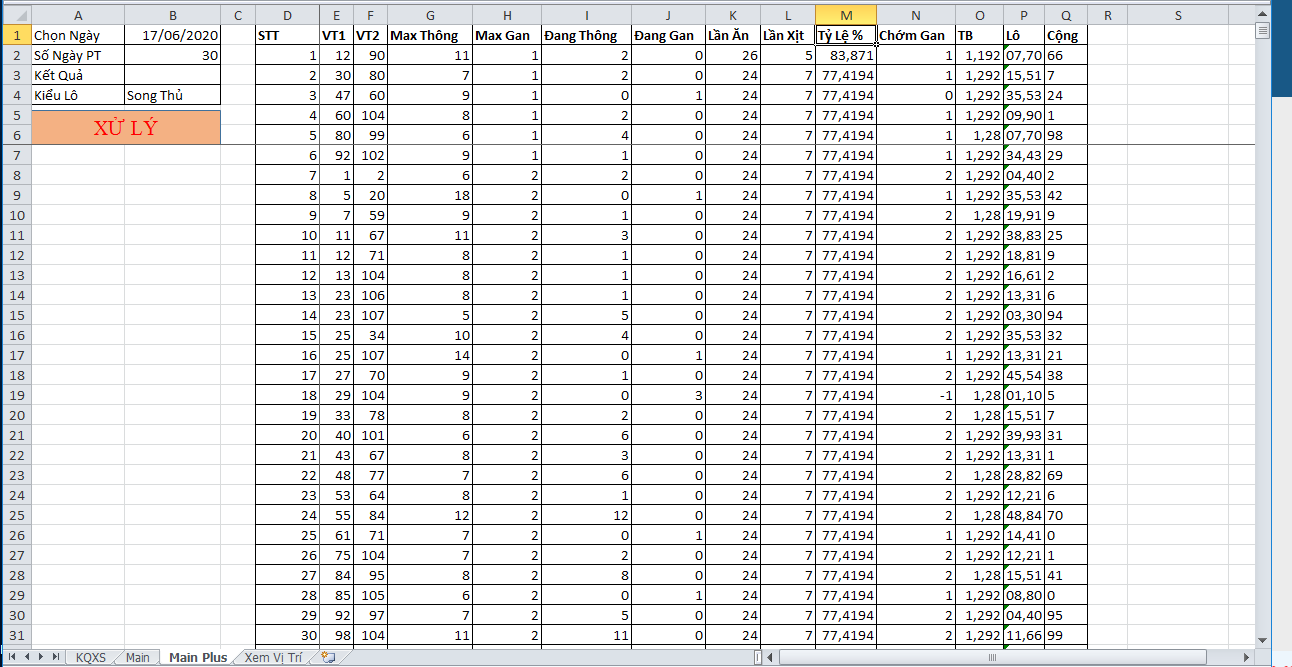Click the first sheet navigation arrow
This screenshot has height=667, width=1292.
(13, 657)
